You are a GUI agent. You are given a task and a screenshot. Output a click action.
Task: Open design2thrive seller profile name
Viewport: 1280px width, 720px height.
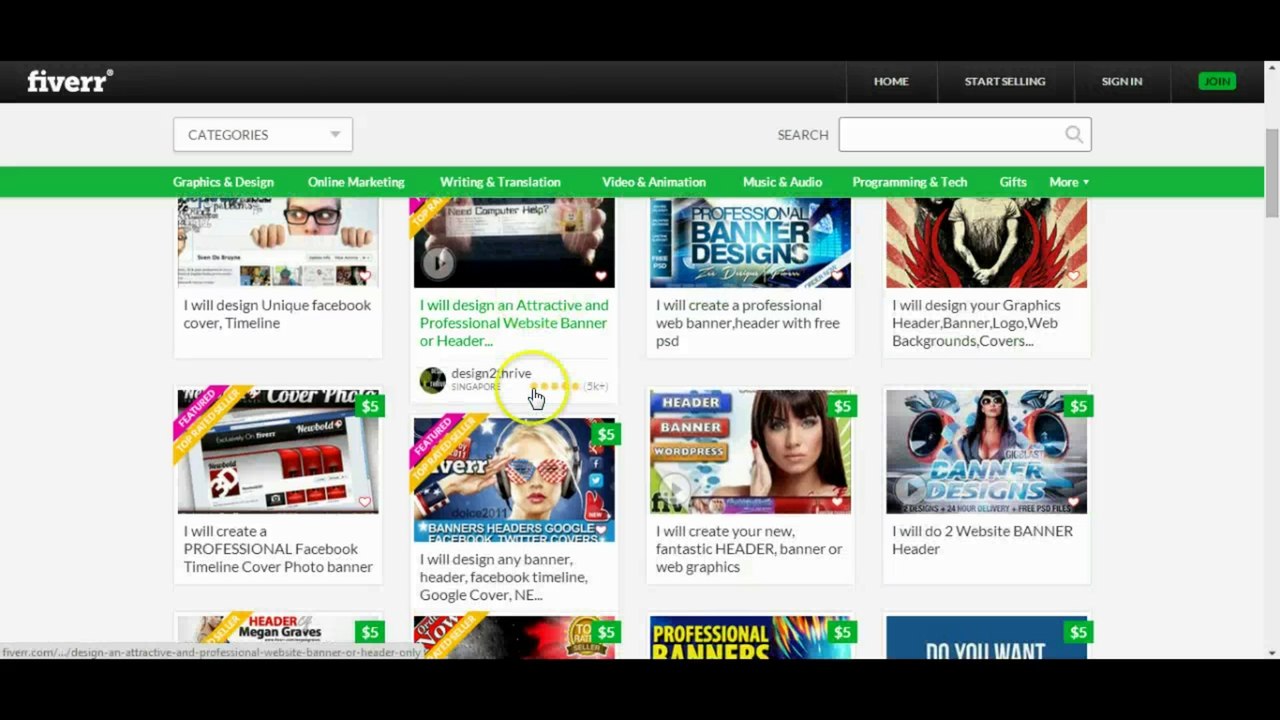pyautogui.click(x=491, y=373)
